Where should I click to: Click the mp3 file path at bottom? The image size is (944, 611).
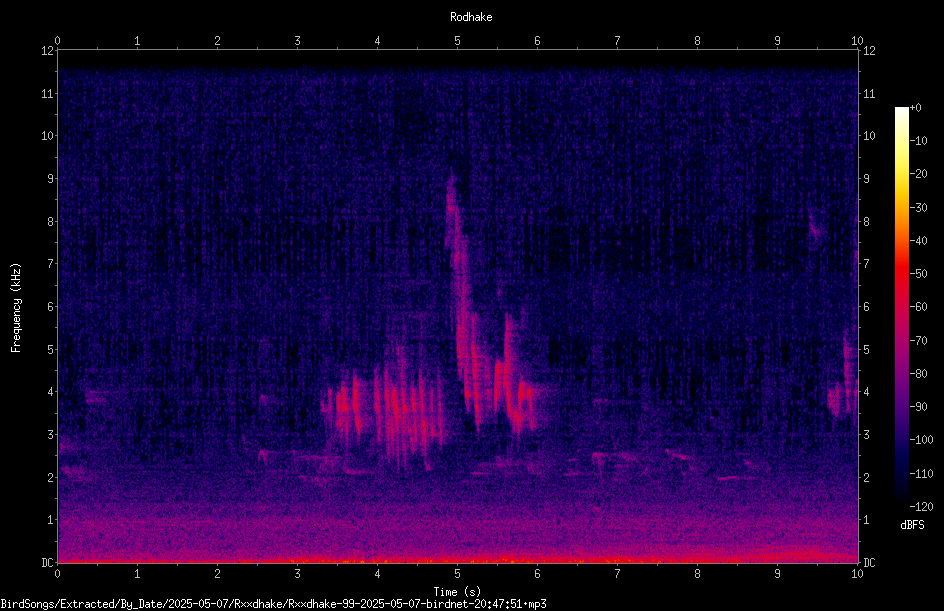coord(273,604)
